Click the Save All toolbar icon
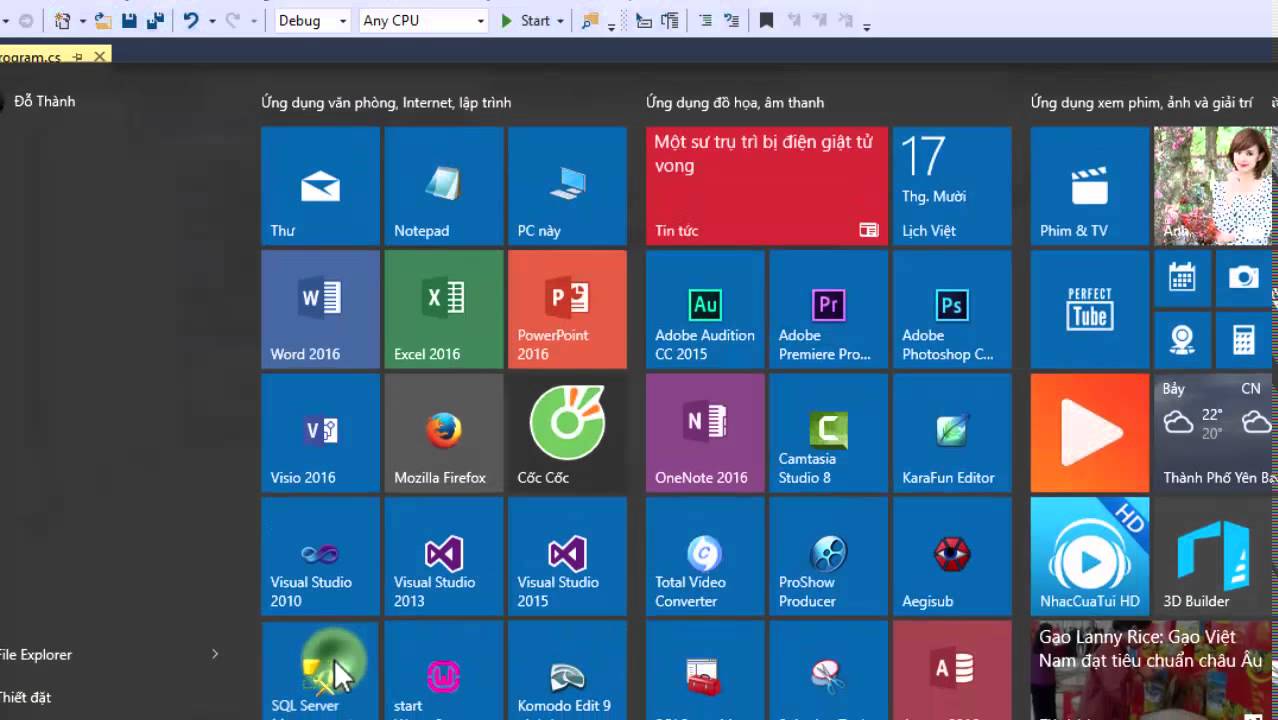The height and width of the screenshot is (720, 1278). pos(155,20)
